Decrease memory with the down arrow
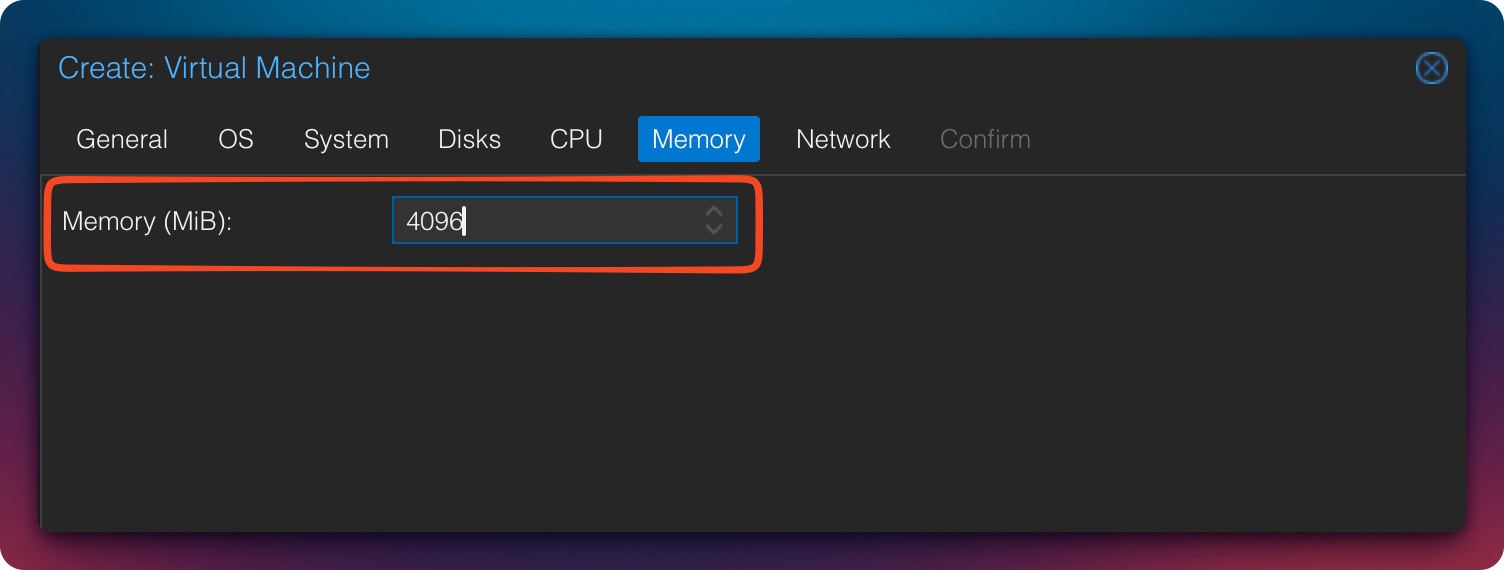Image resolution: width=1504 pixels, height=570 pixels. [x=713, y=229]
